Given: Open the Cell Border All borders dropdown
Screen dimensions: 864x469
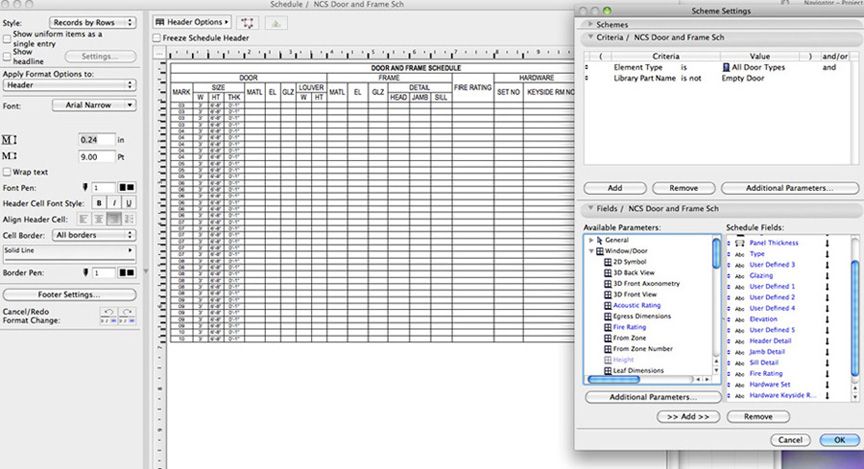Looking at the screenshot, I should pyautogui.click(x=94, y=235).
